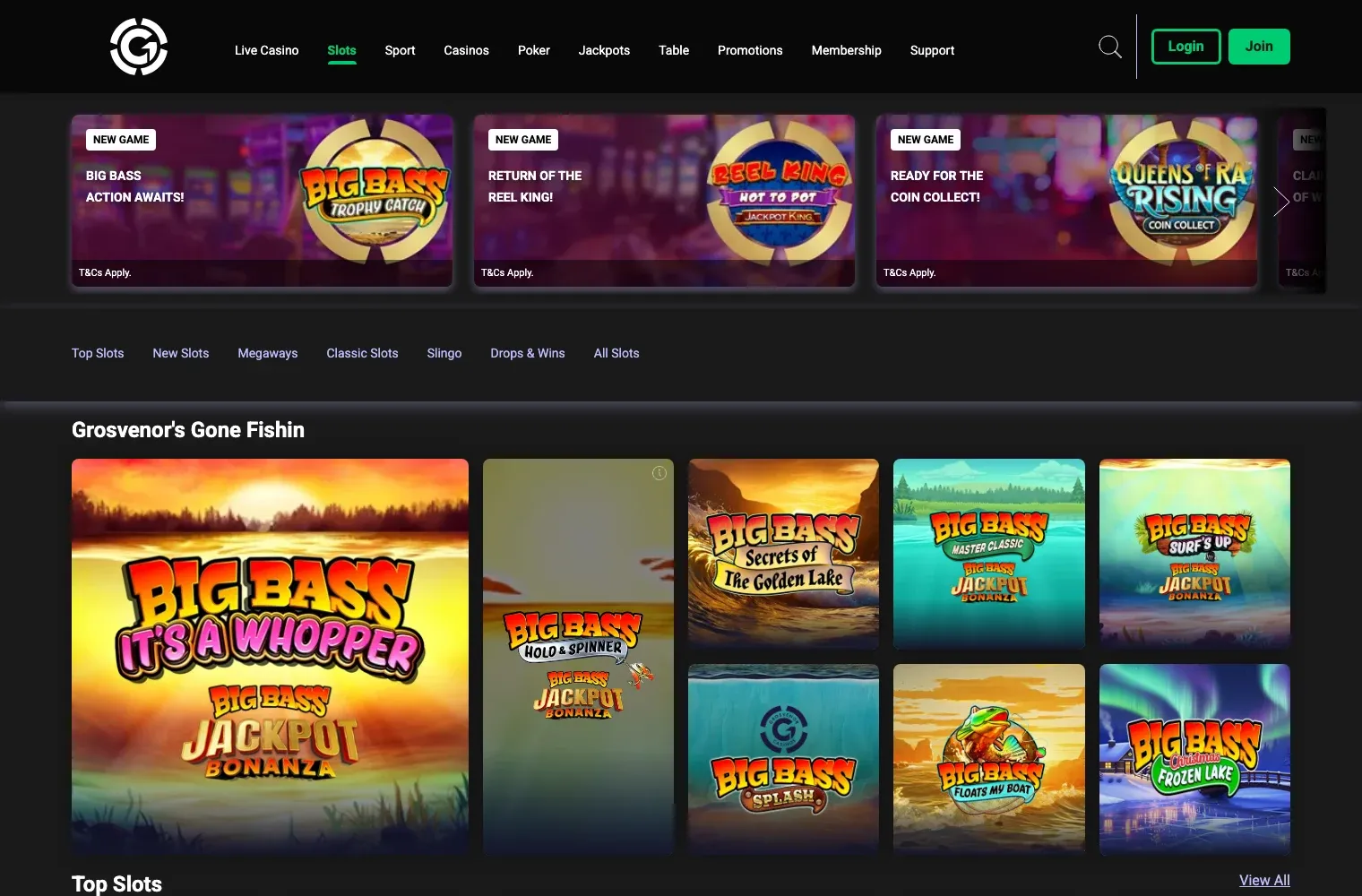
Task: Open Big Bass Trophy Catch promo banner
Action: [x=262, y=201]
